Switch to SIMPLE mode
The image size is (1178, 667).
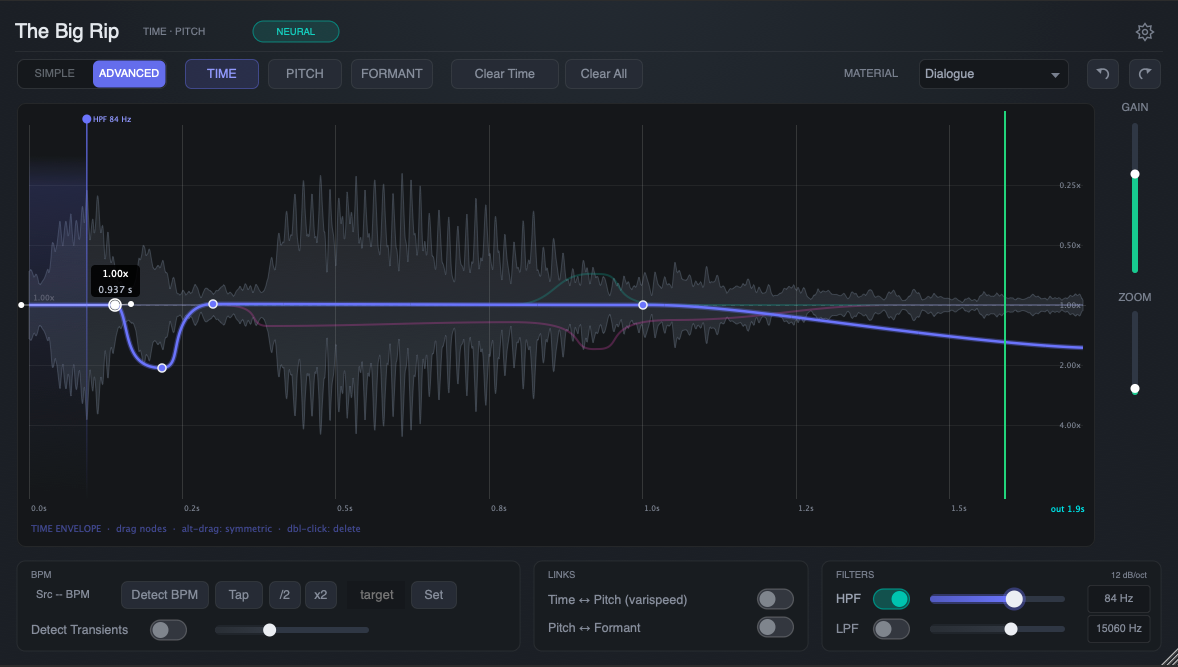click(x=55, y=74)
